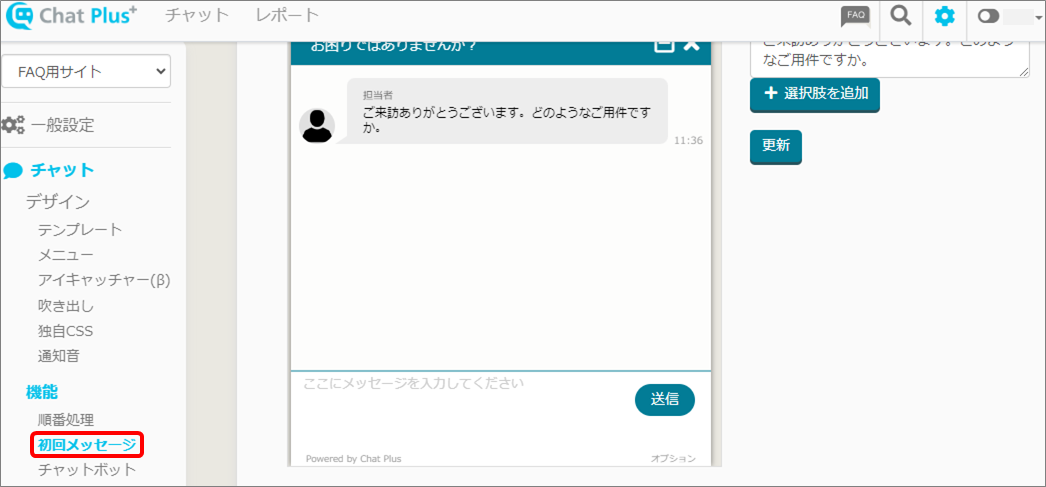Screen dimensions: 1046x487
Task: Open the レポート top menu
Action: coord(287,15)
